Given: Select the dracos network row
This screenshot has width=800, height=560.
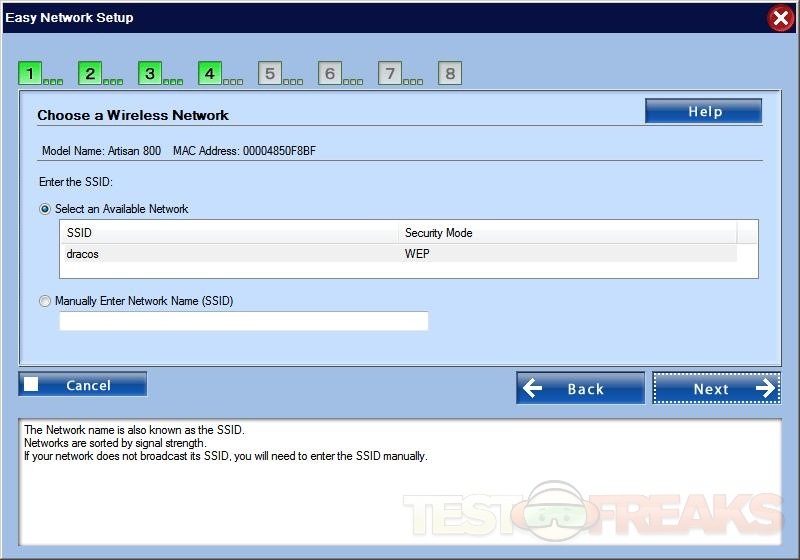Looking at the screenshot, I should [229, 254].
